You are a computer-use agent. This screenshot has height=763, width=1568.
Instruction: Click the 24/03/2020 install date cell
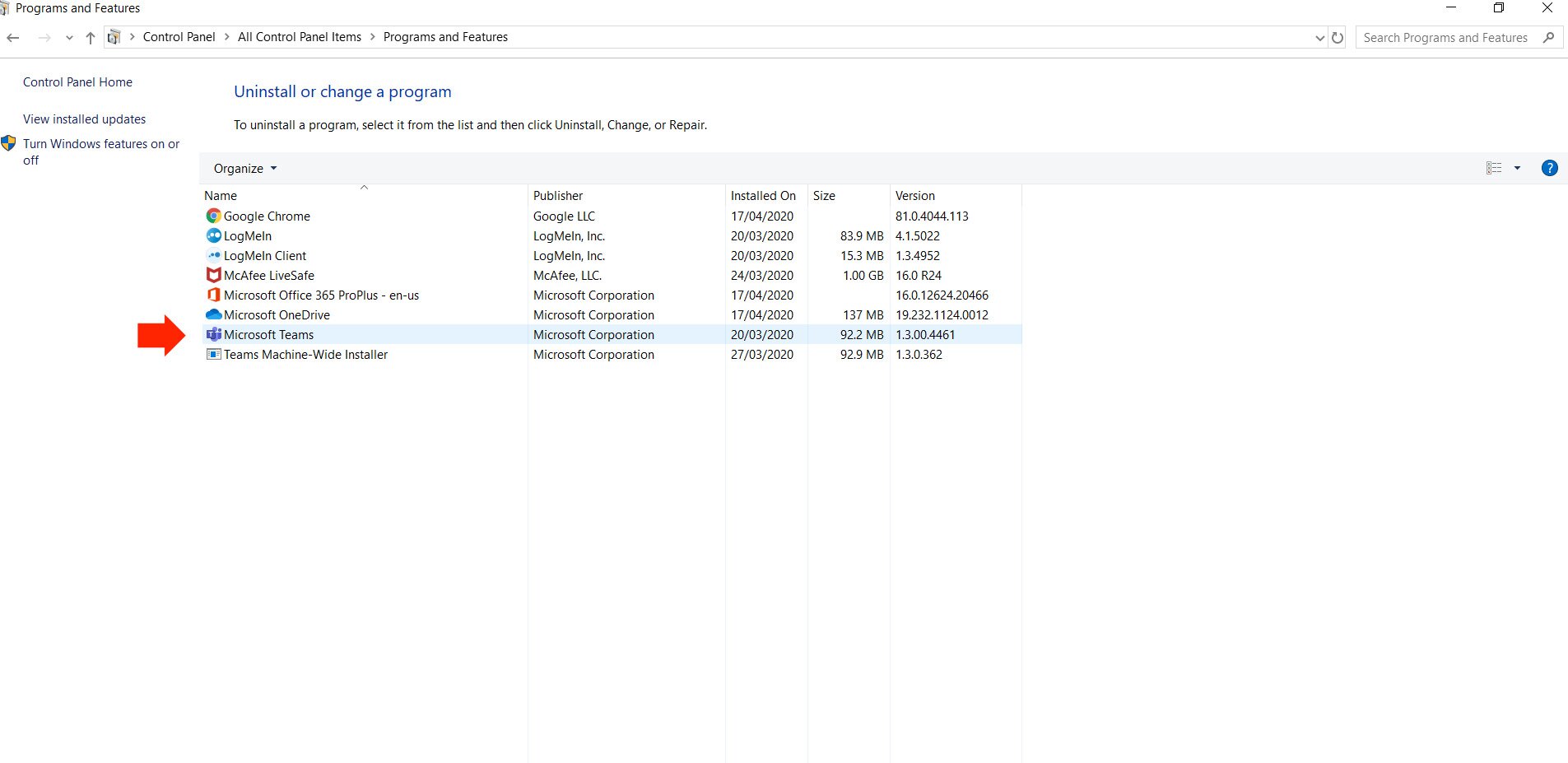pyautogui.click(x=762, y=276)
